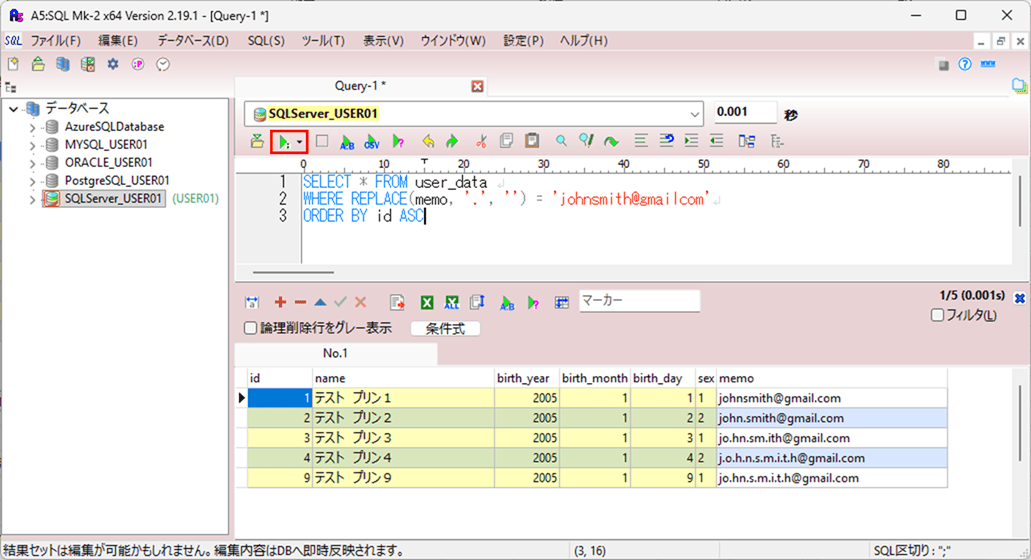Image resolution: width=1031 pixels, height=560 pixels.
Task: Click the clock history icon in main toolbar
Action: (162, 64)
